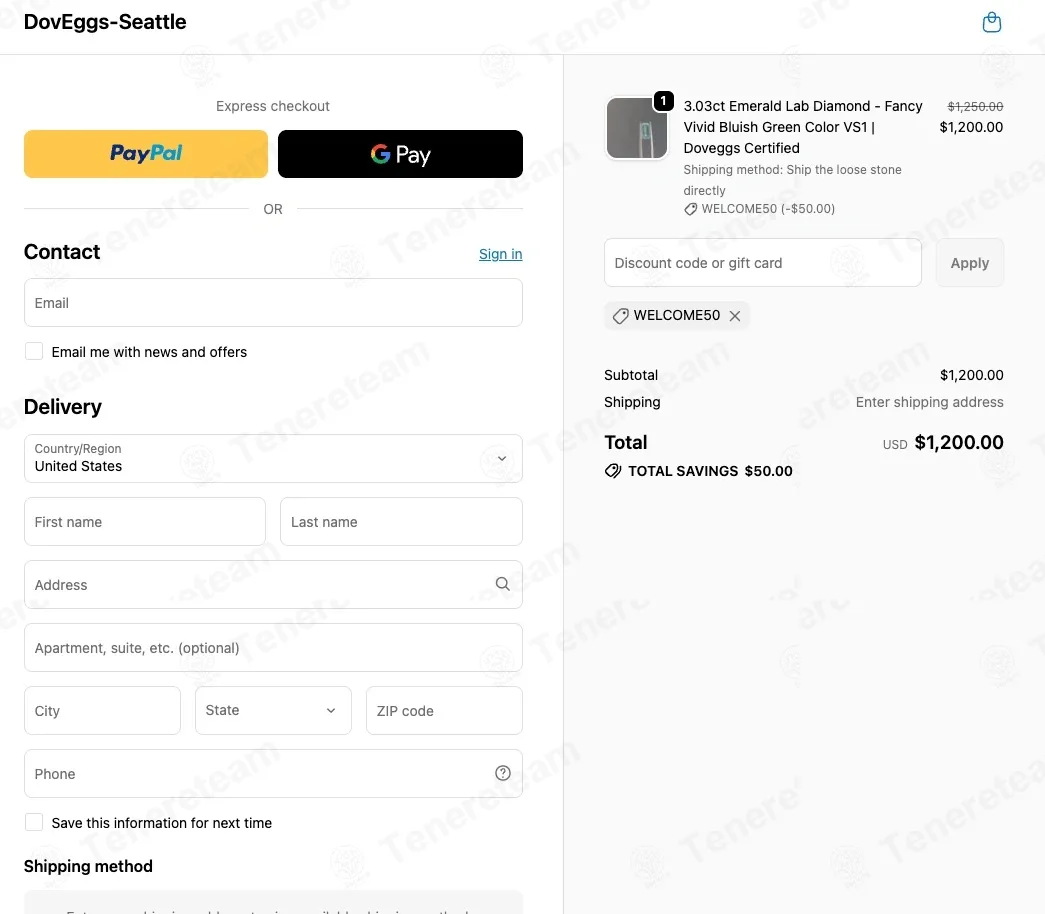Select the First name field
Screen dimensions: 1045x914
pos(145,521)
